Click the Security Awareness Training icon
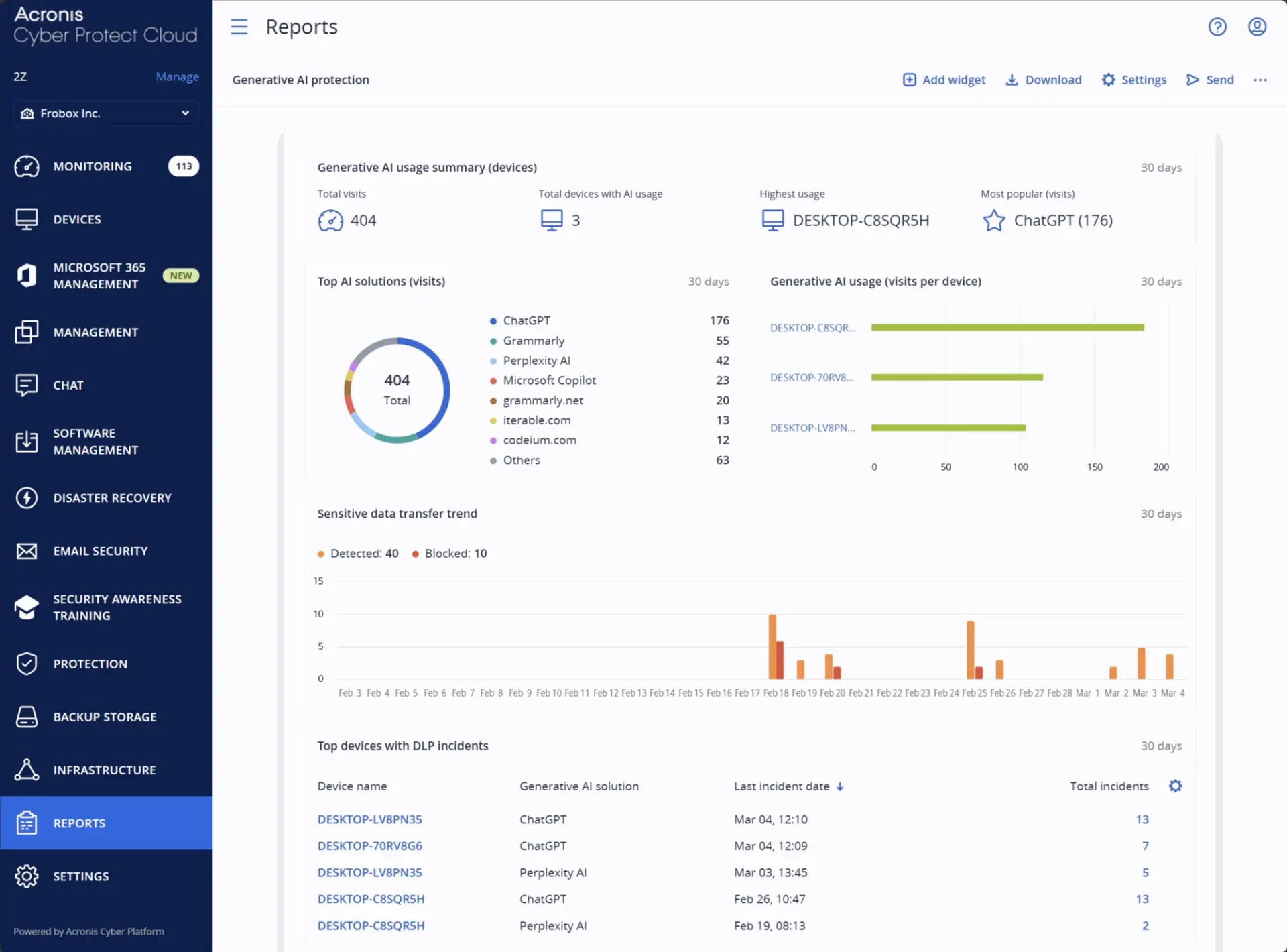The image size is (1287, 952). (27, 607)
